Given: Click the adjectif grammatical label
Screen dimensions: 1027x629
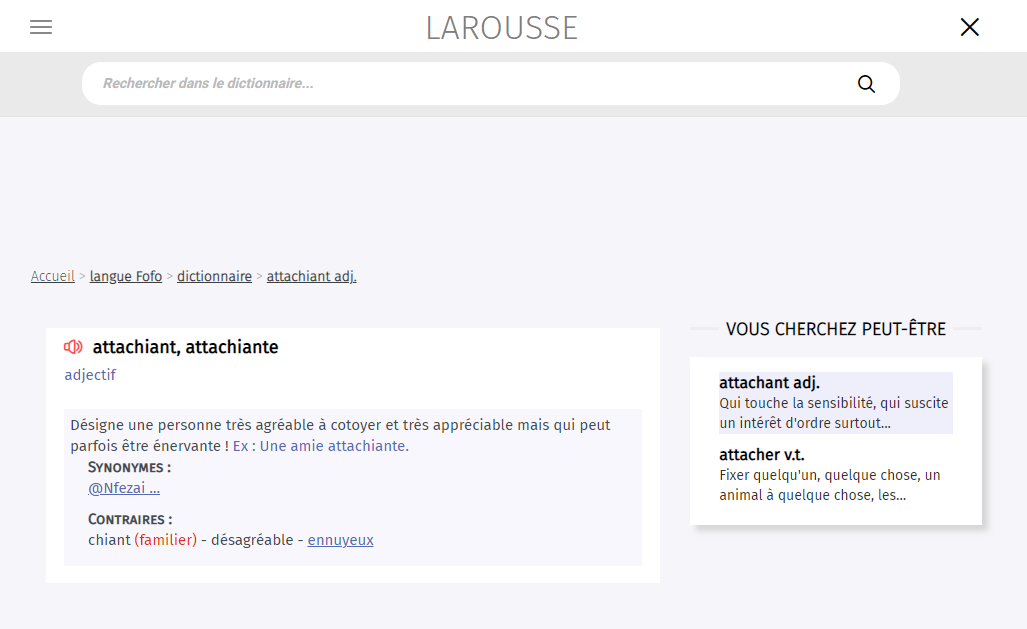Looking at the screenshot, I should (90, 375).
